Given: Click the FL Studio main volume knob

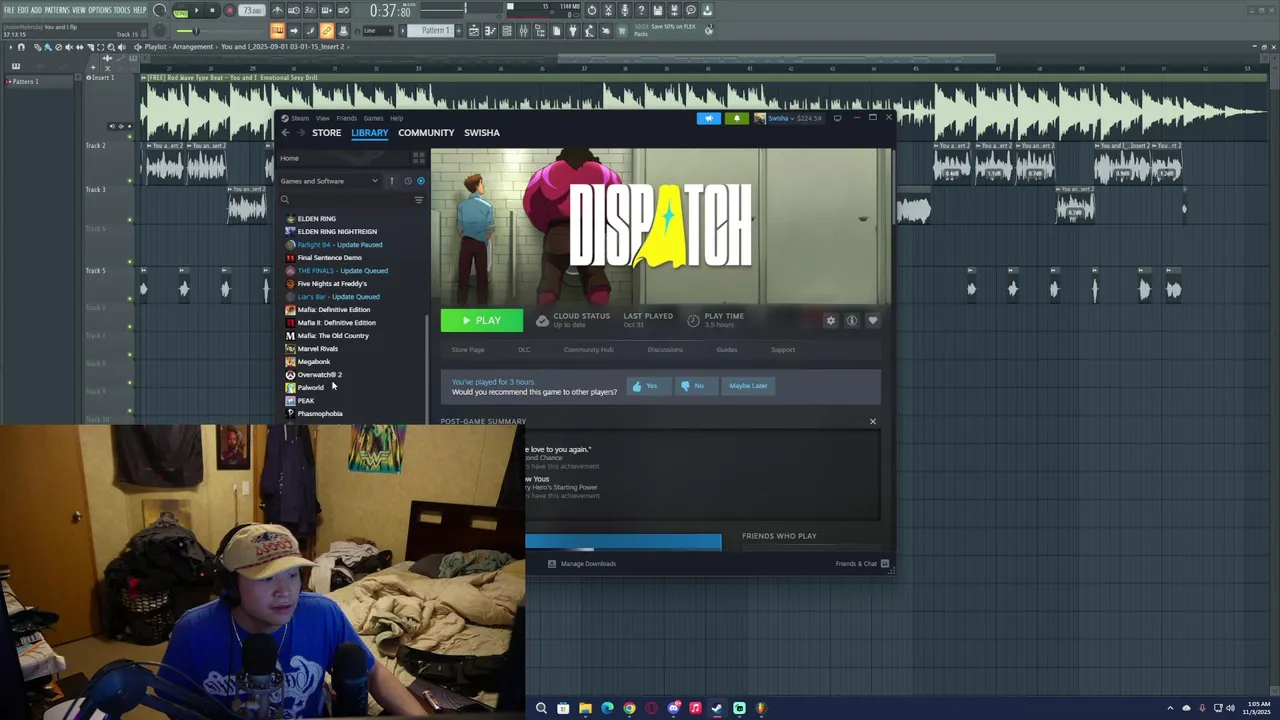Looking at the screenshot, I should tap(160, 10).
